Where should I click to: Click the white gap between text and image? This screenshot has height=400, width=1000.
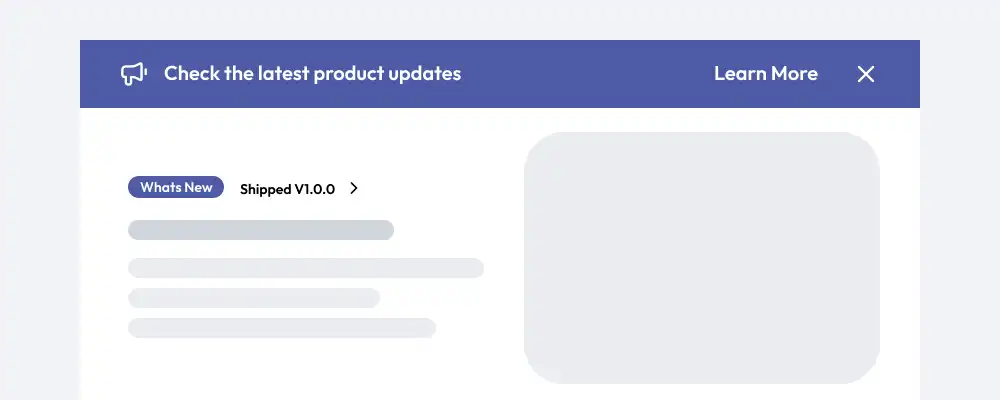click(504, 250)
